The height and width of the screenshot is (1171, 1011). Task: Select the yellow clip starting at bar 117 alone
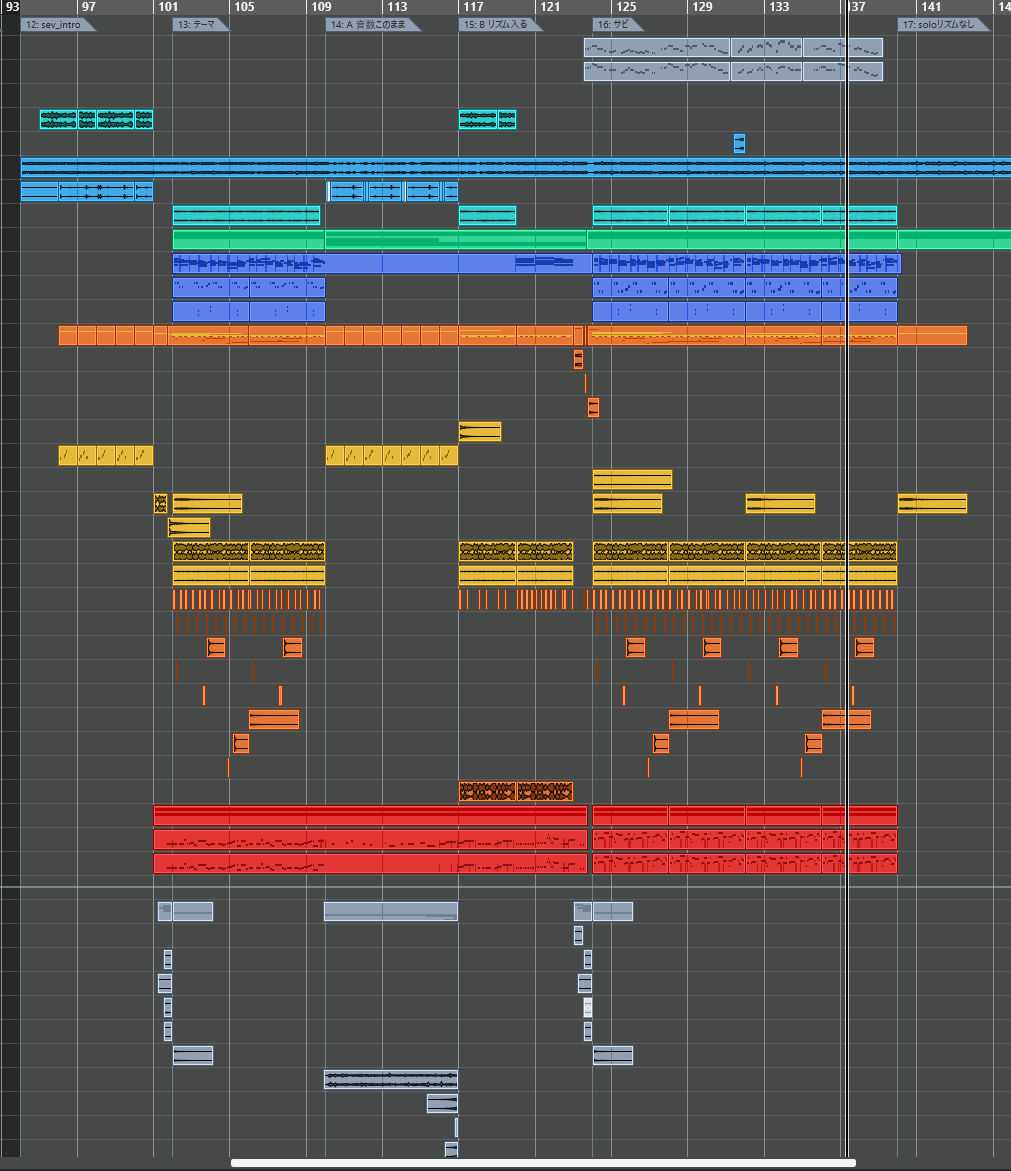(x=479, y=432)
